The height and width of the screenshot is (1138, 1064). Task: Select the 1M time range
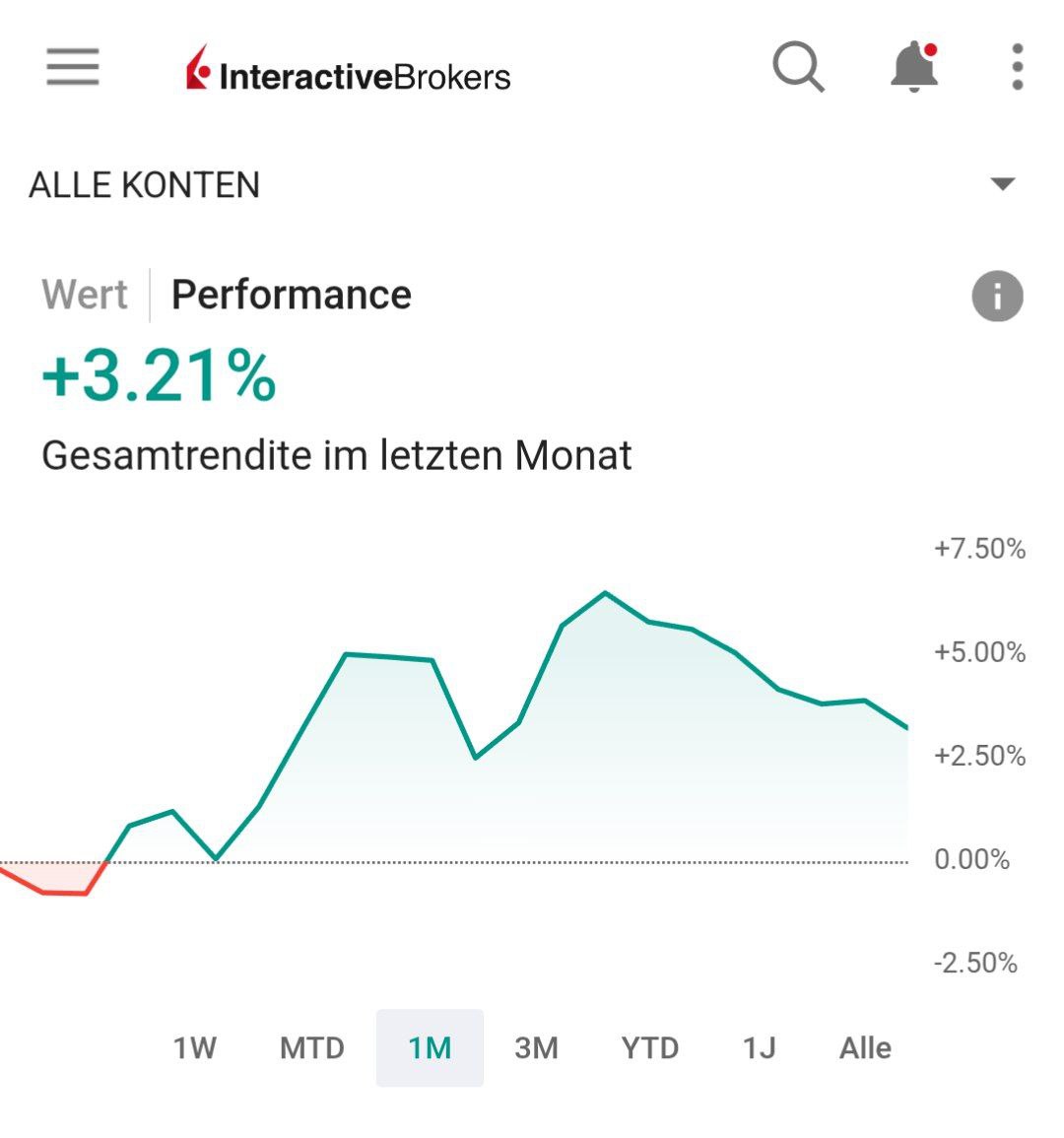[430, 1047]
